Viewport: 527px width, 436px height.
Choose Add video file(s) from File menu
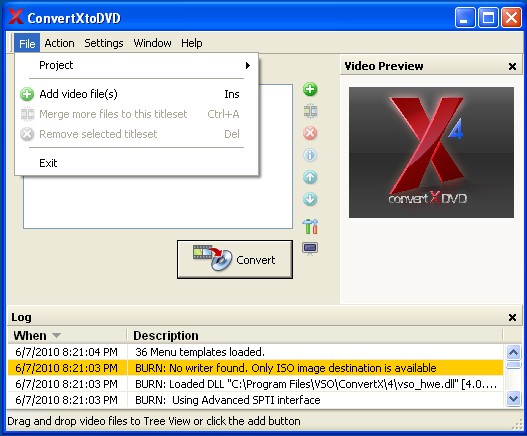(x=137, y=94)
